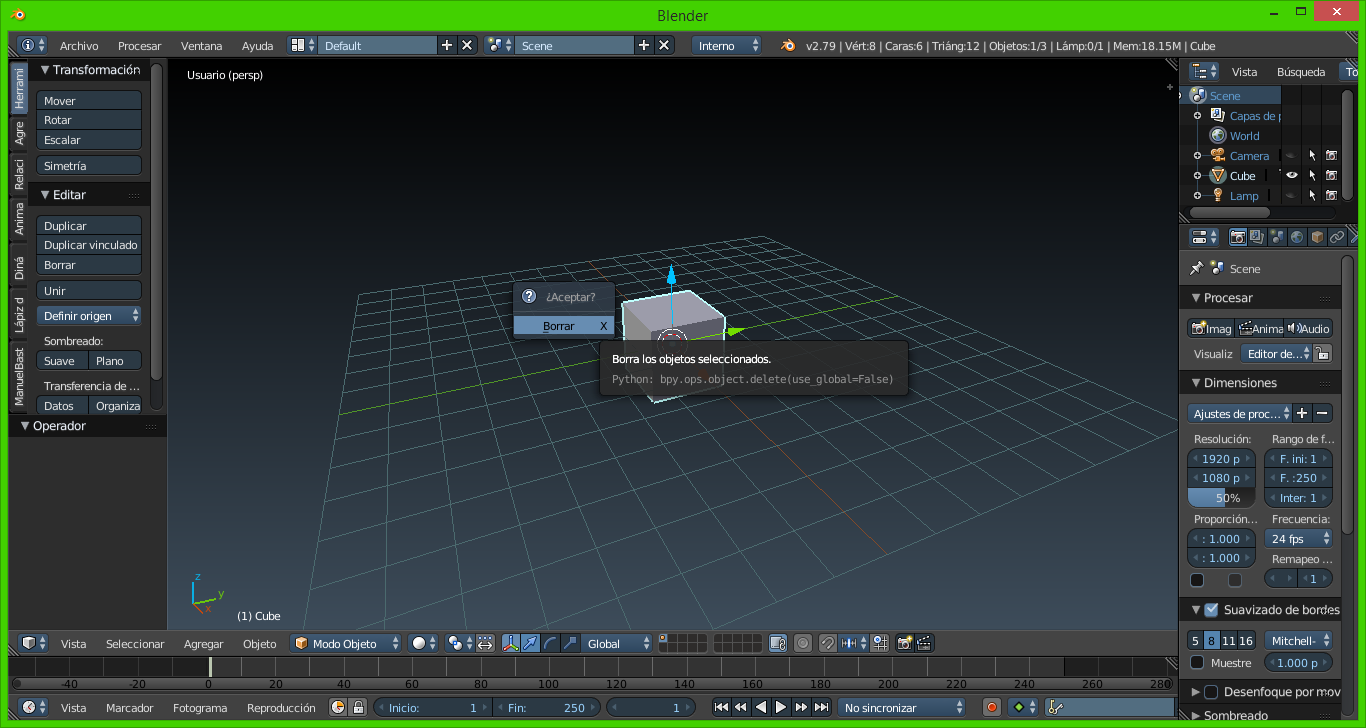Open the 3D view editor type selector
The width and height of the screenshot is (1366, 728).
click(33, 644)
